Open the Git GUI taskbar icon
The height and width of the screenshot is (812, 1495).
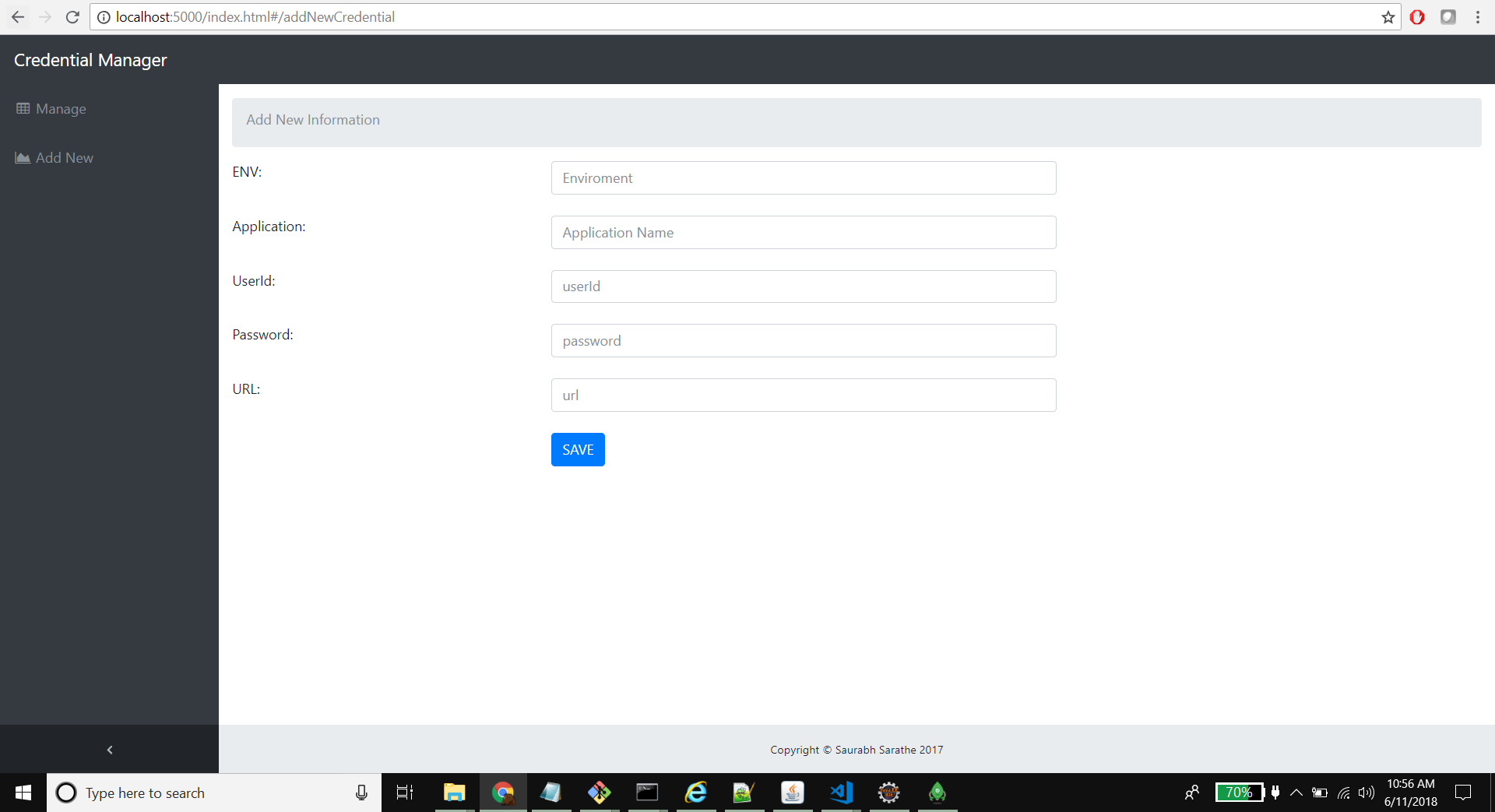click(x=598, y=792)
